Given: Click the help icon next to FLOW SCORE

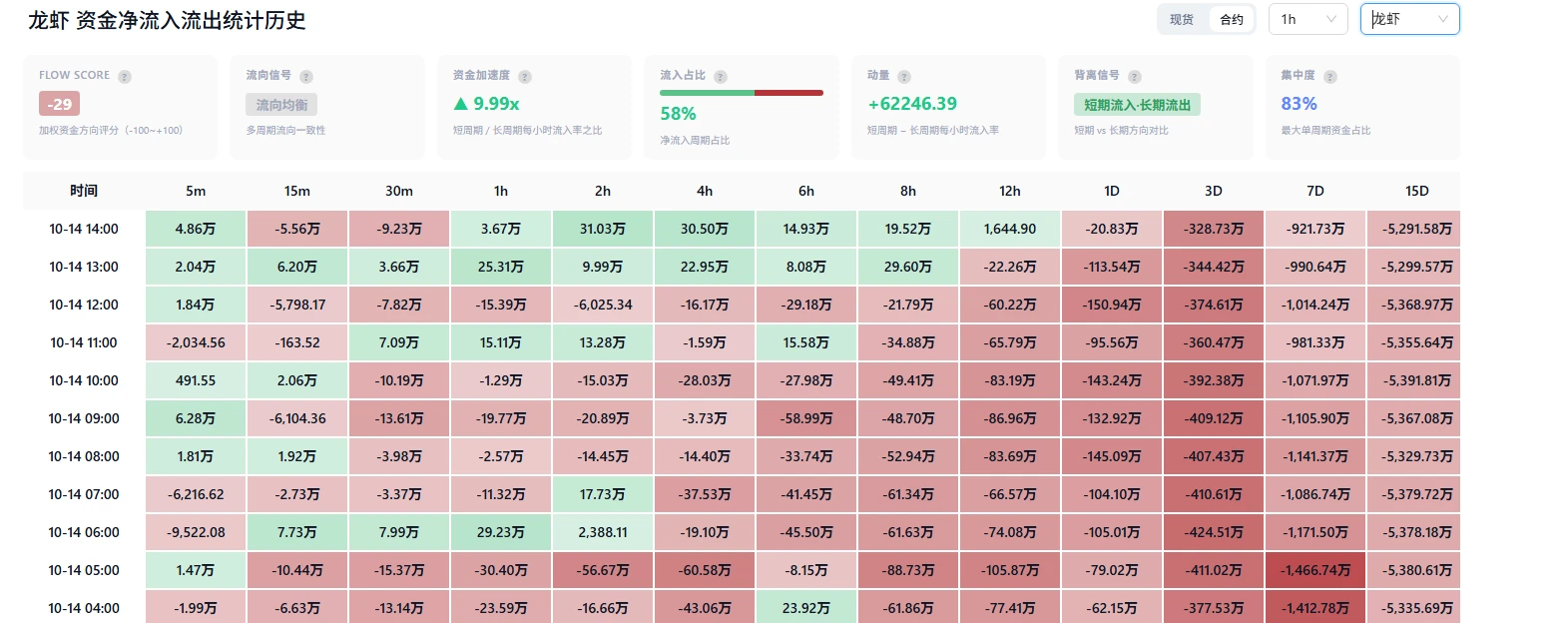Looking at the screenshot, I should pos(125,77).
